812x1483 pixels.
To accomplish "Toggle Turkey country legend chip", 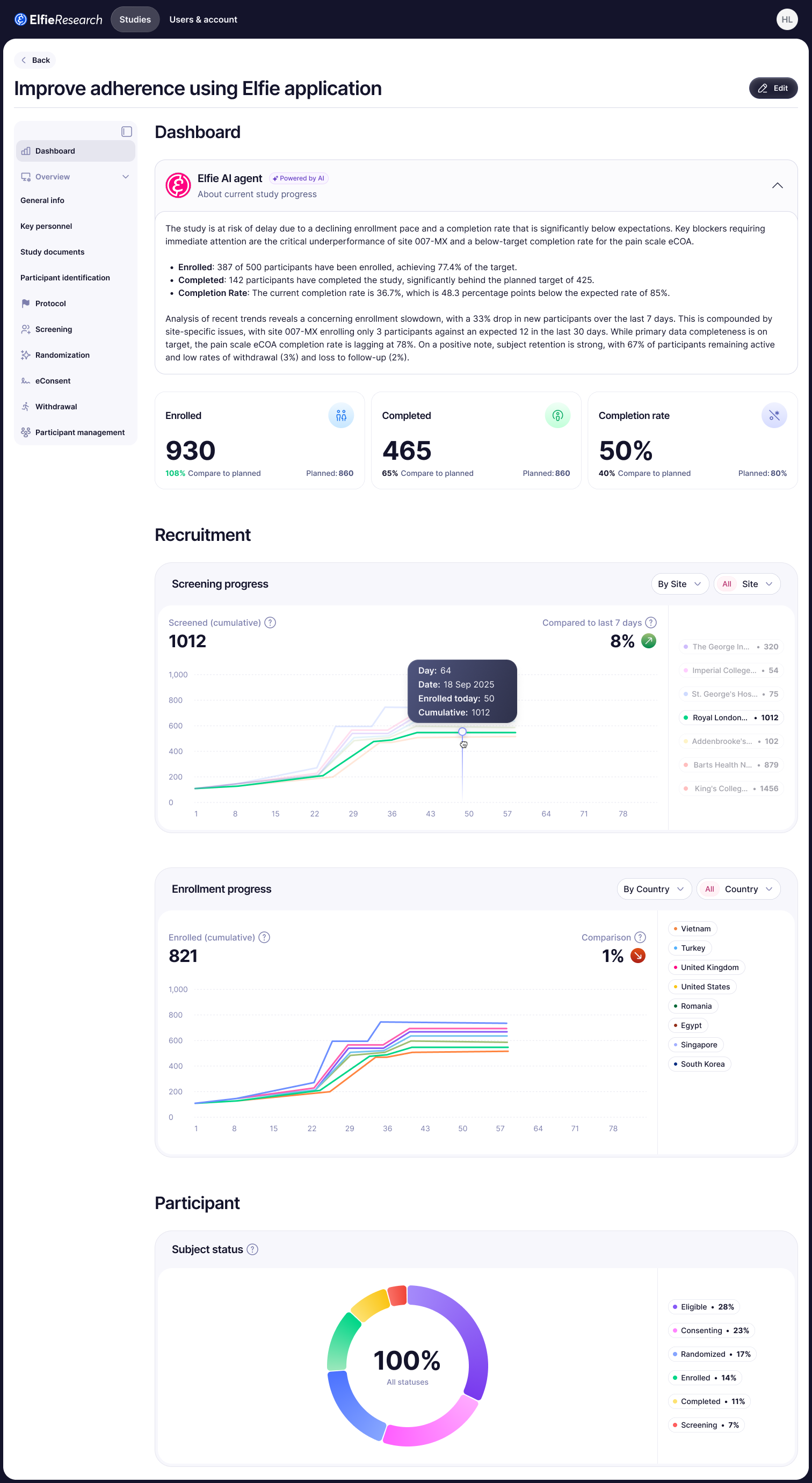I will 690,948.
